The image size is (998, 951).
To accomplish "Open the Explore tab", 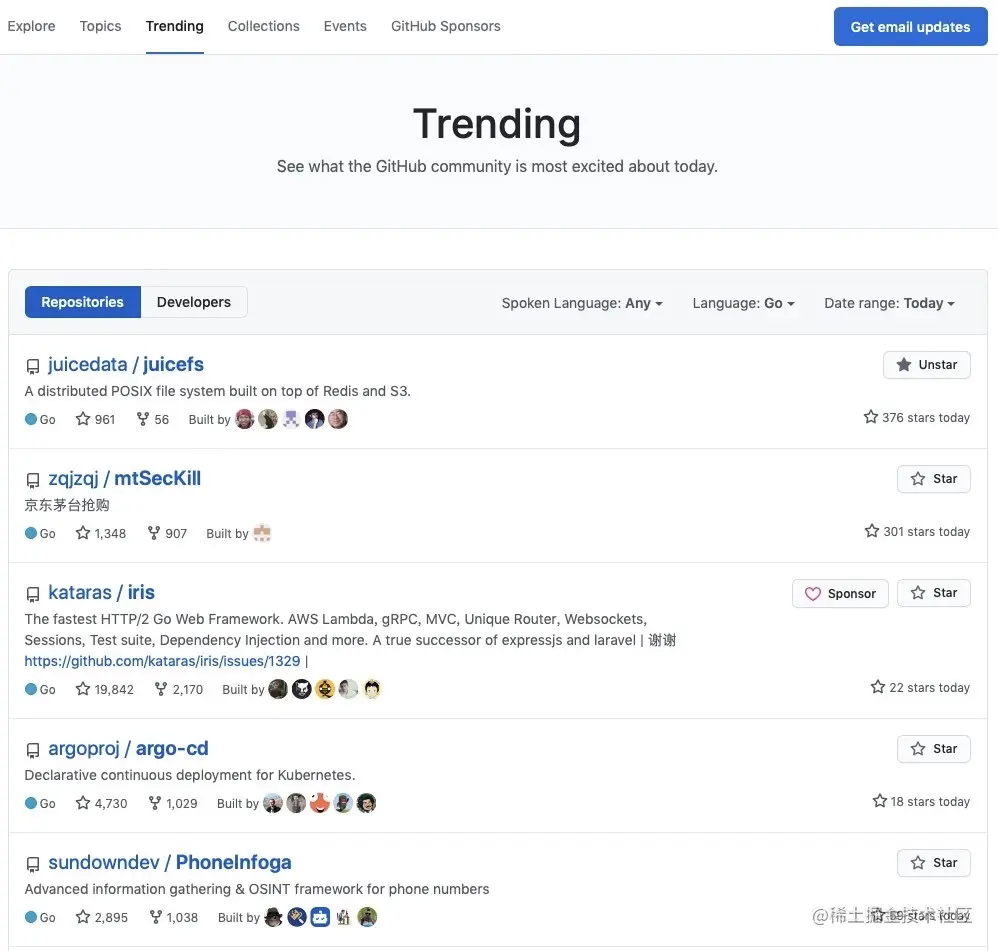I will pos(31,26).
